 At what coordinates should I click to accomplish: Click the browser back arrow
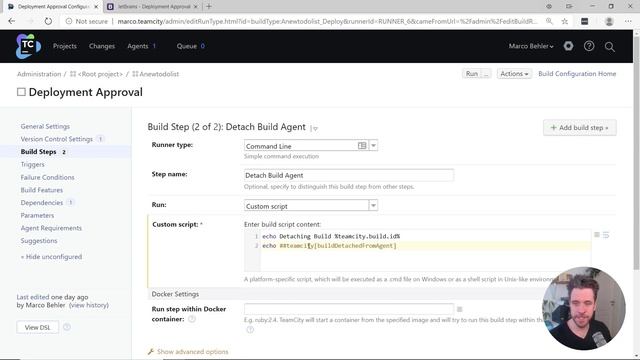11,21
